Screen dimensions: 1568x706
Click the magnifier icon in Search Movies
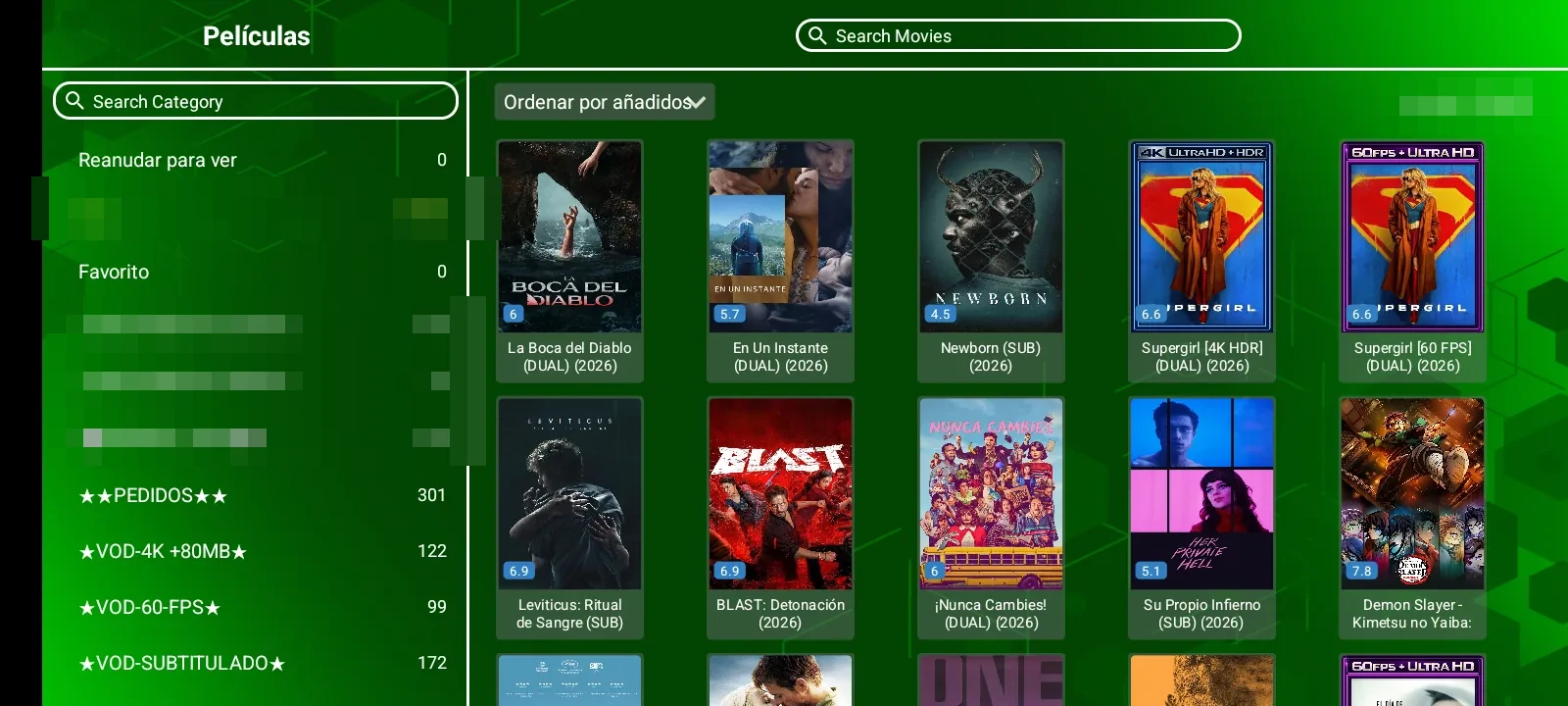[x=817, y=35]
